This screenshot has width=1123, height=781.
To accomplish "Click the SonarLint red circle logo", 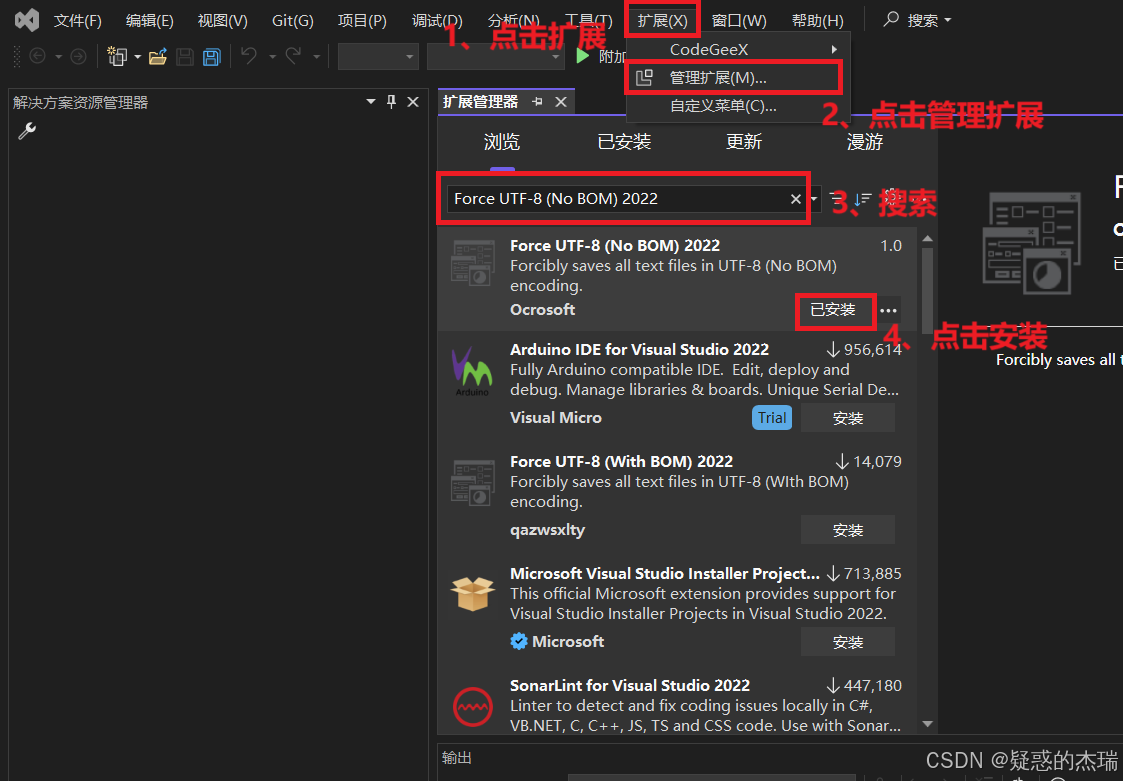I will pyautogui.click(x=473, y=706).
